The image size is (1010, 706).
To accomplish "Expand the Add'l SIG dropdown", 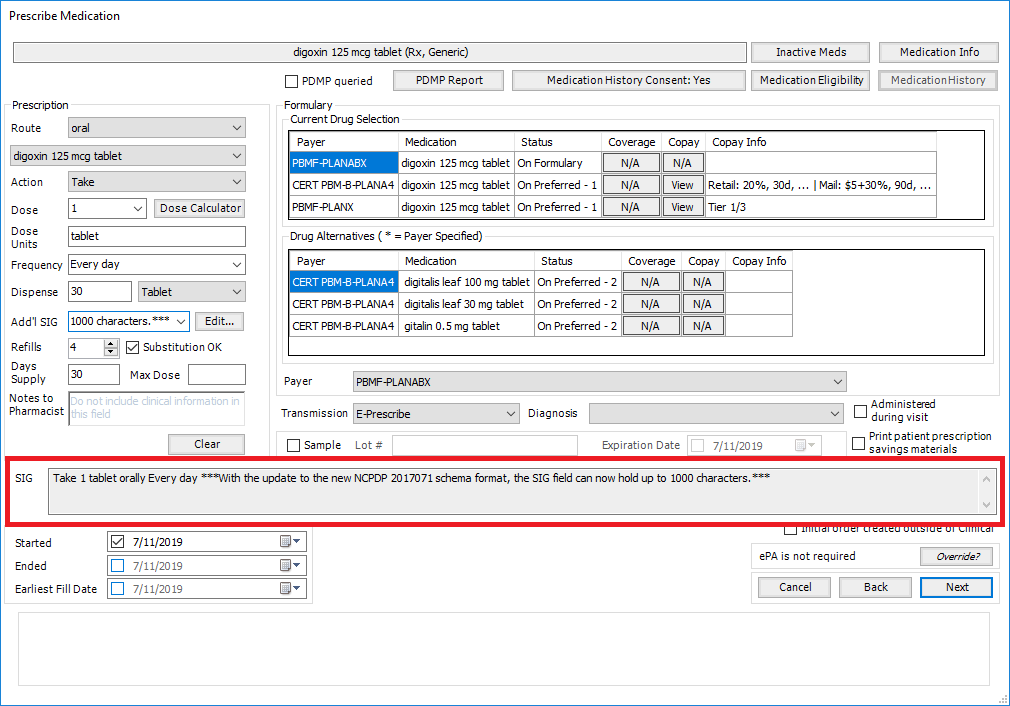I will pyautogui.click(x=181, y=321).
